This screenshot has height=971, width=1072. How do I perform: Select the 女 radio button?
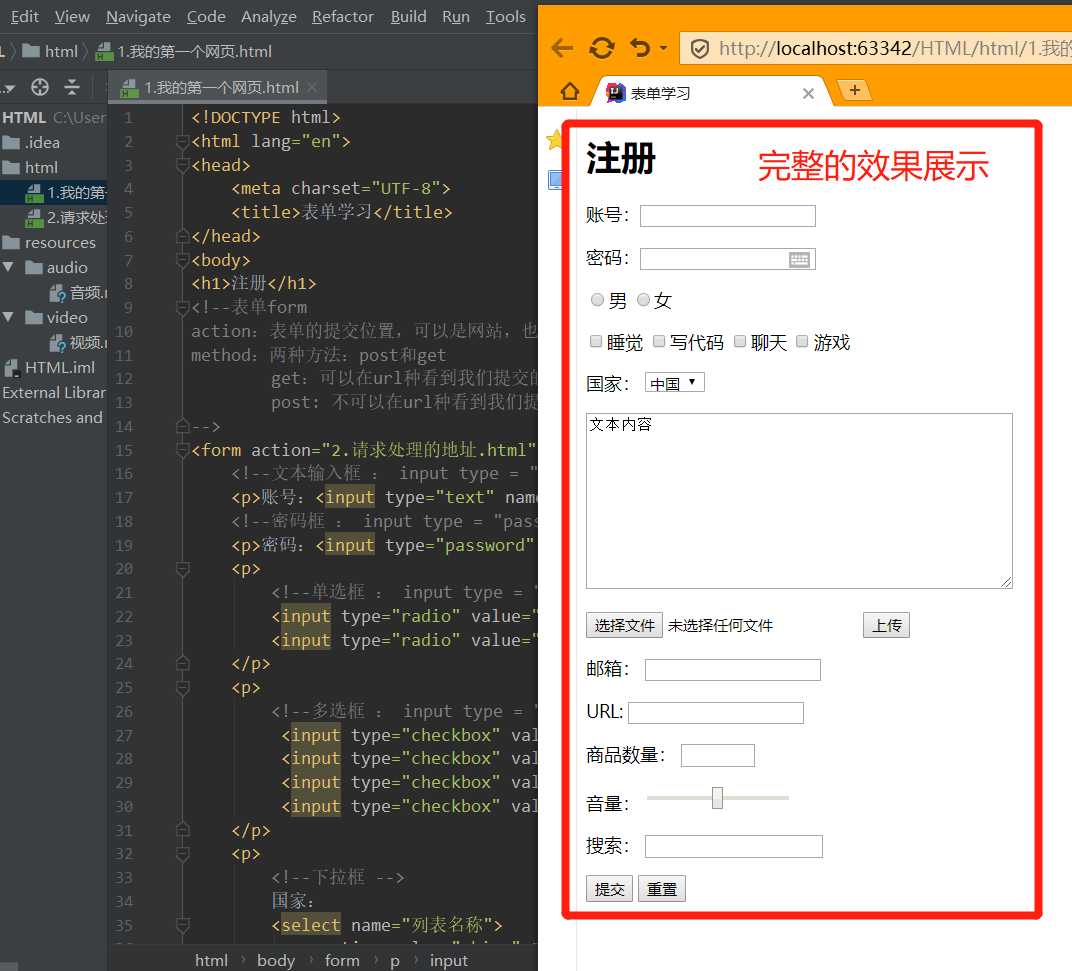click(x=643, y=300)
